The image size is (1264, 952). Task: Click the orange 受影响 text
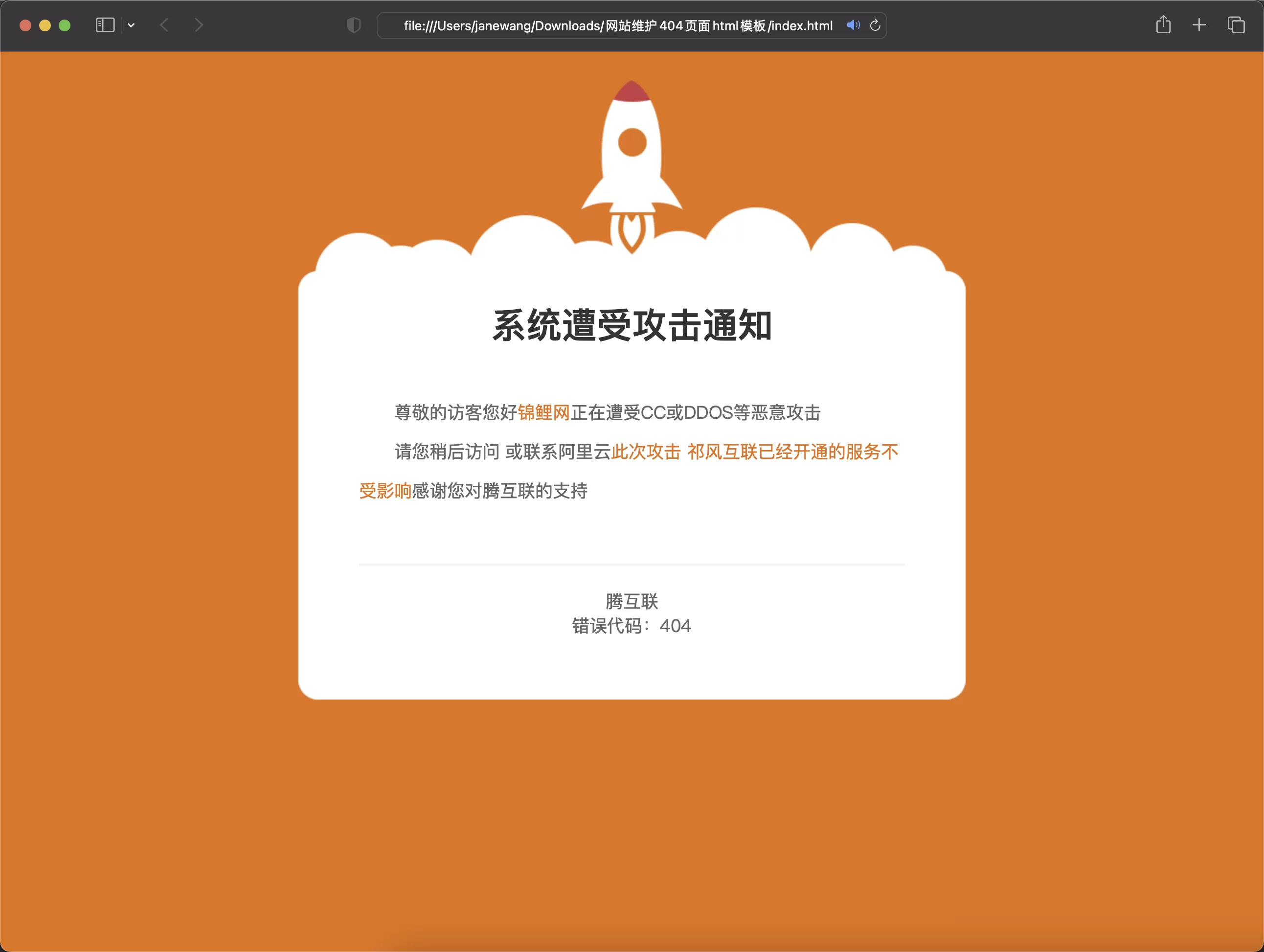pyautogui.click(x=385, y=491)
